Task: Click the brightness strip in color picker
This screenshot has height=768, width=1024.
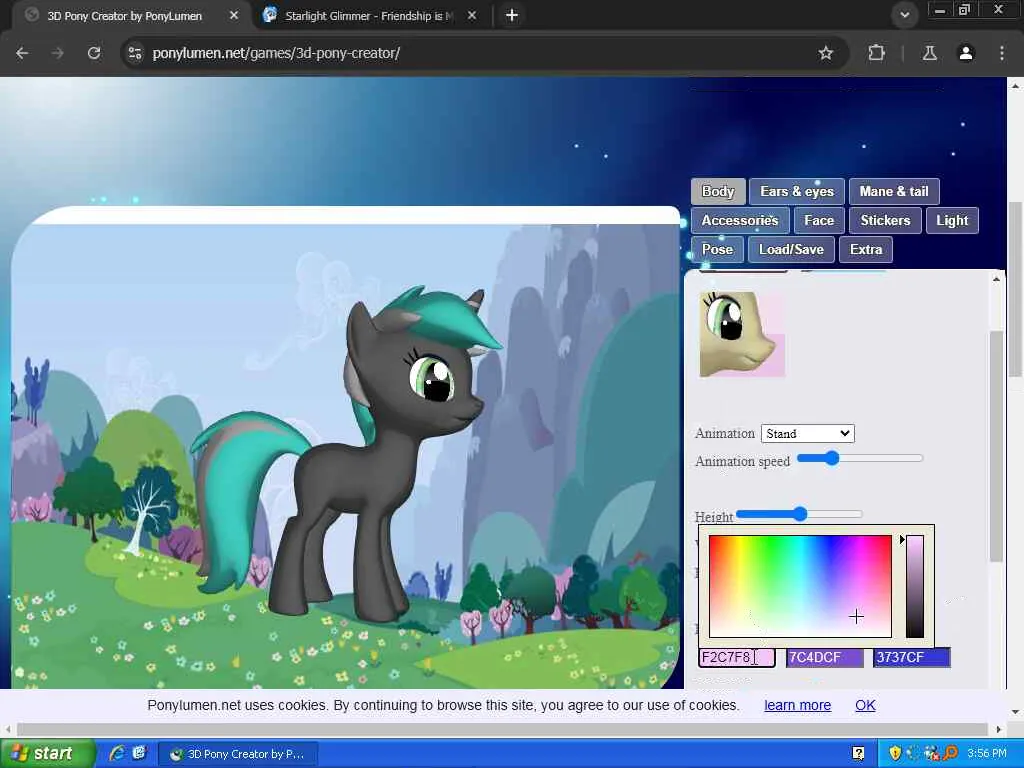Action: [914, 586]
